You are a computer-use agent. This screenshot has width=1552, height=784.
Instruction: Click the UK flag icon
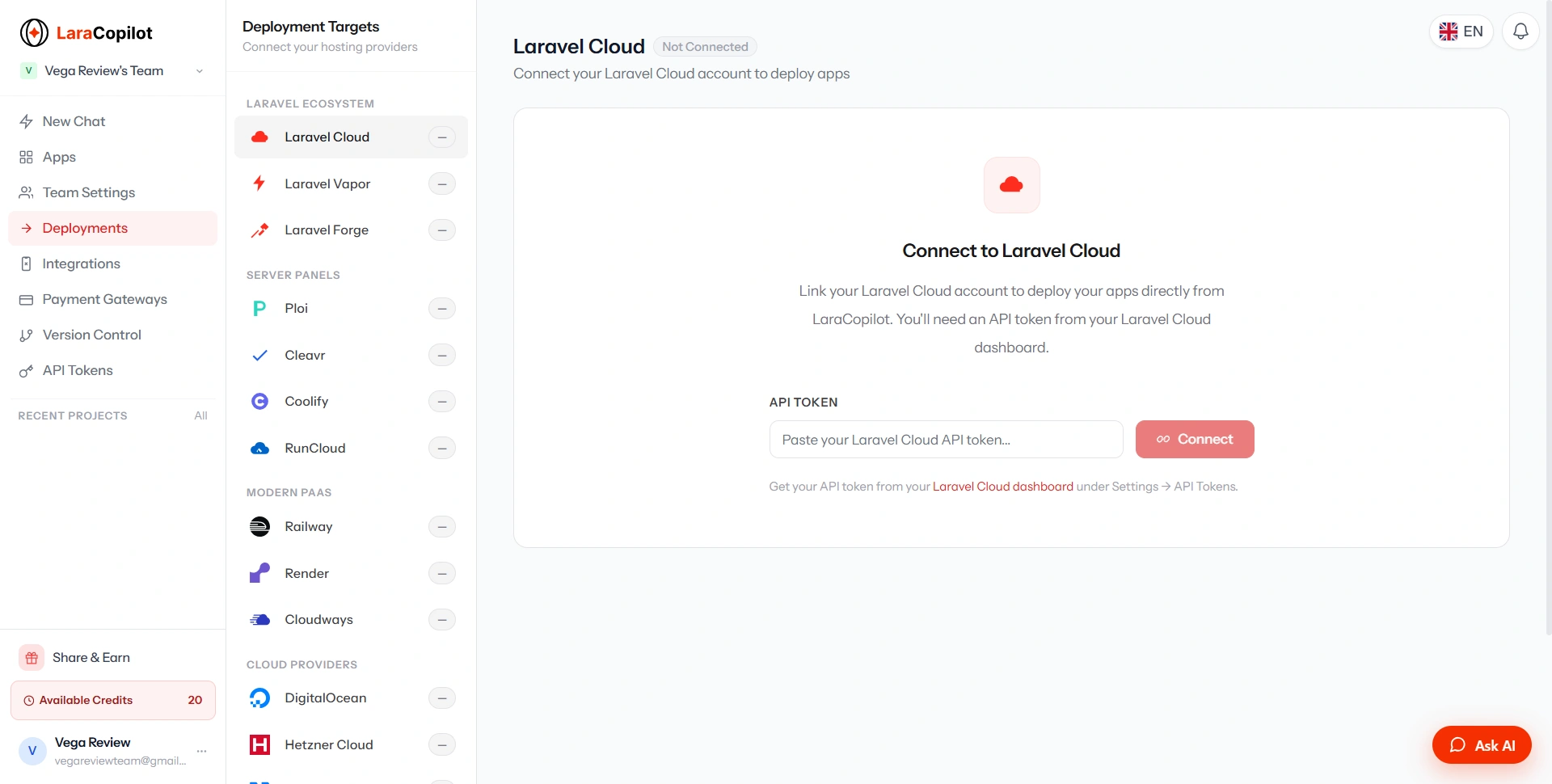[x=1449, y=32]
